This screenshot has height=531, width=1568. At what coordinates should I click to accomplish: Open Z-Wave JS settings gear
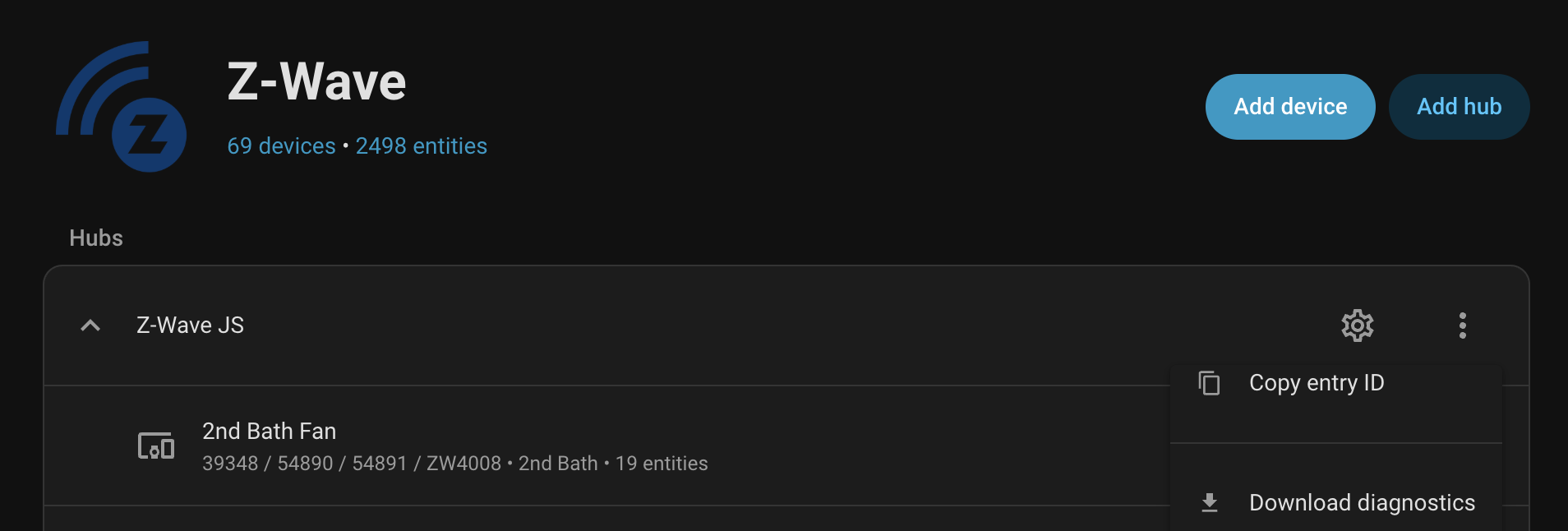(1357, 326)
